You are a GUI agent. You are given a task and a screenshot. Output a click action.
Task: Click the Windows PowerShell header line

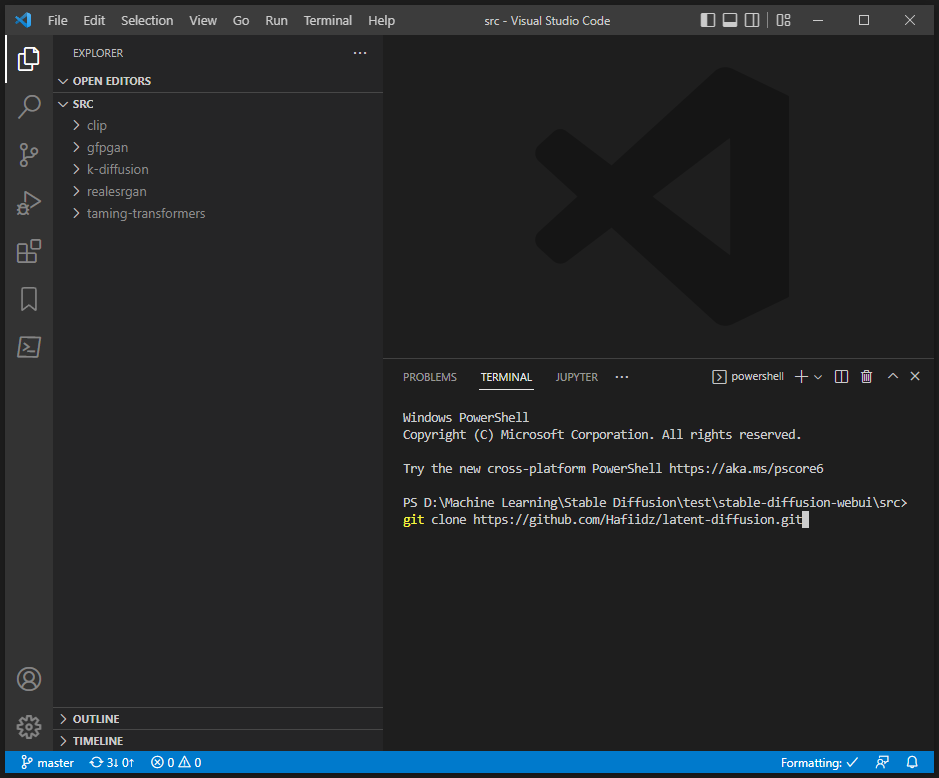(x=465, y=417)
